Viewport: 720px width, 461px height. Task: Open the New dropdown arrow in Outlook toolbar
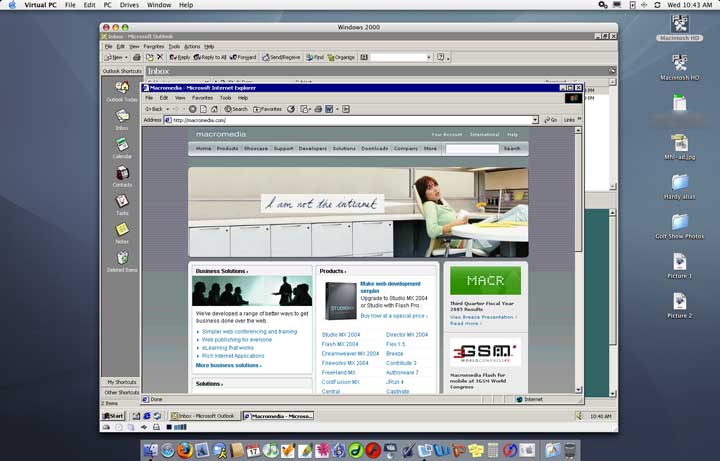126,58
